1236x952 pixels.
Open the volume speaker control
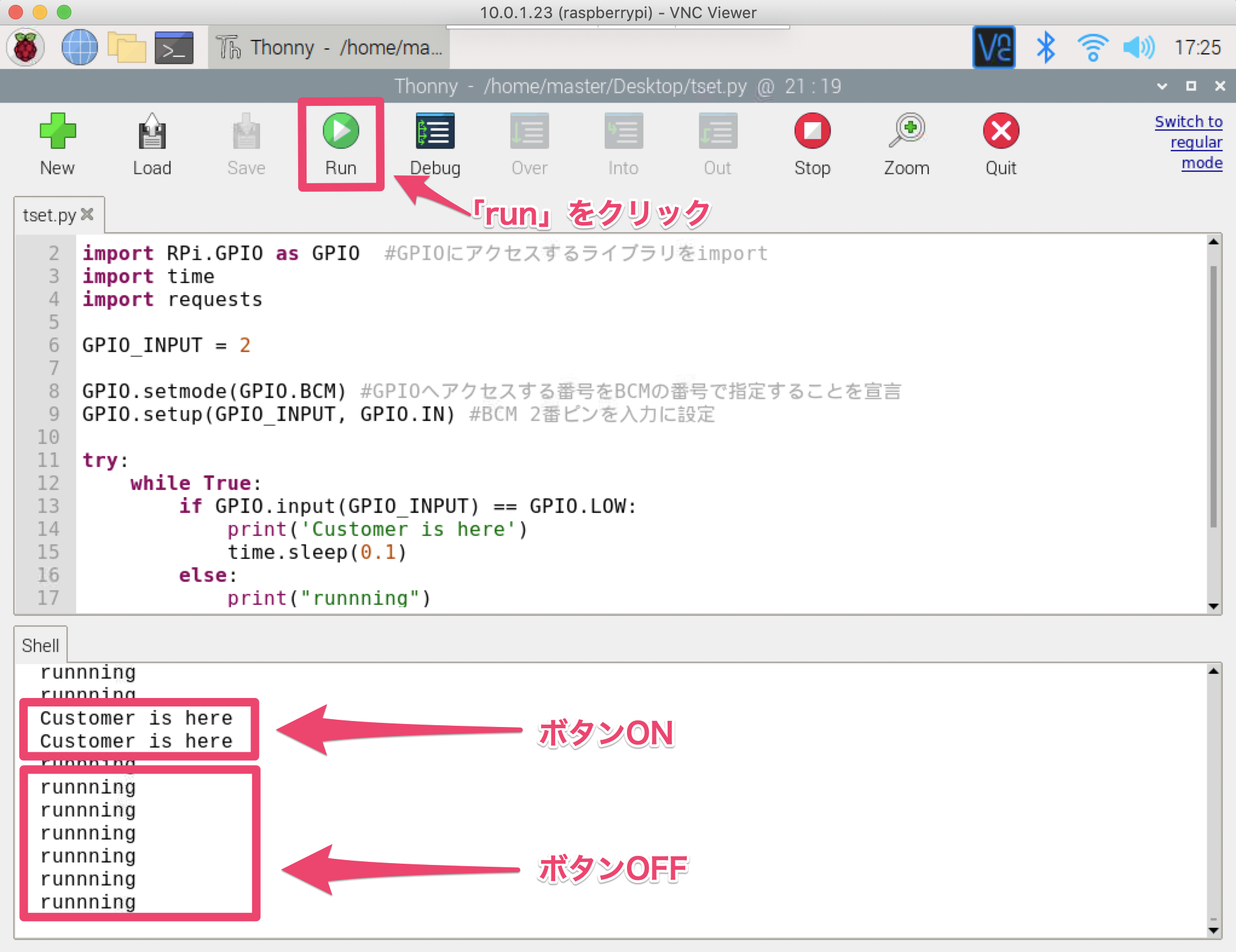(1138, 48)
